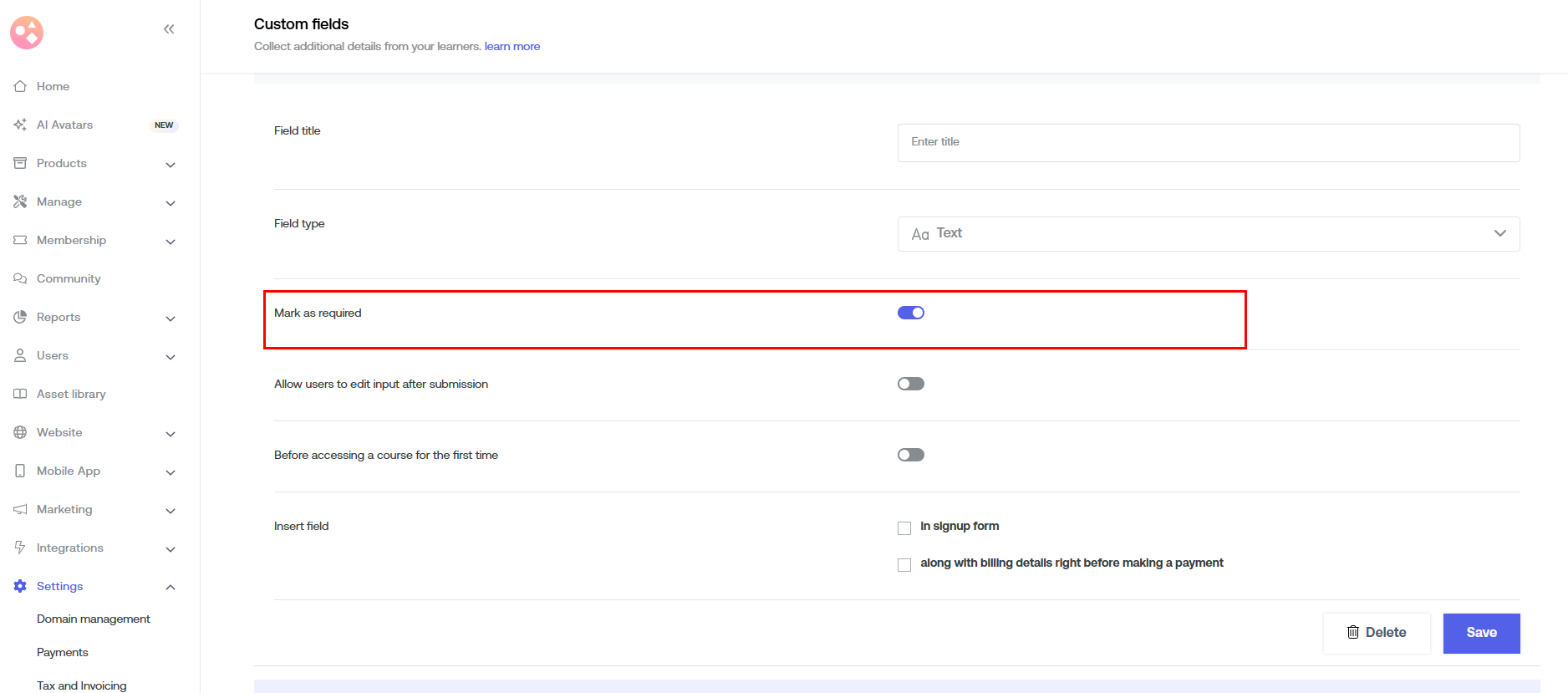Check the In signup form checkbox
Screen dimensions: 1568x693
[904, 528]
